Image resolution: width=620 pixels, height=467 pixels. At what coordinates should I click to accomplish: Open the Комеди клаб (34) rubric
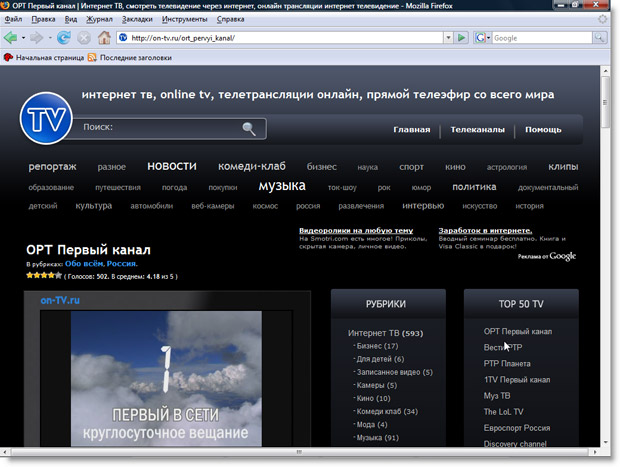click(x=387, y=411)
